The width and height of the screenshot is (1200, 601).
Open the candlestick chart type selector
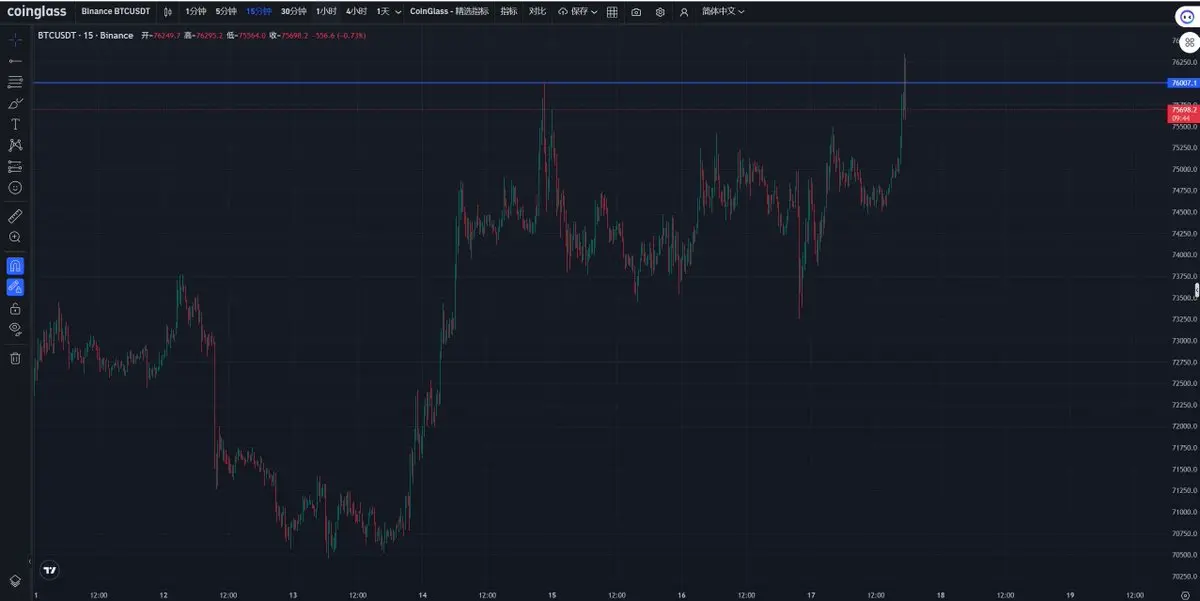[x=166, y=12]
